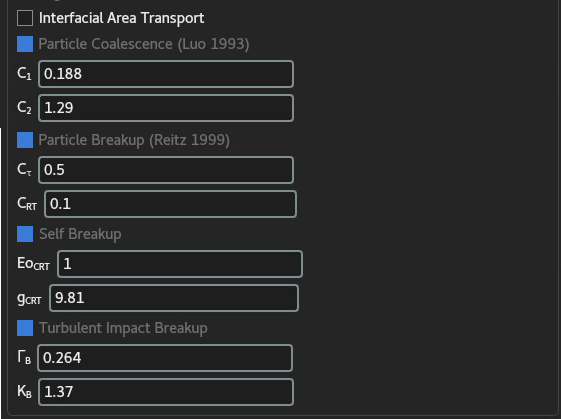
Task: Select the CRT input field with 0.1
Action: (x=170, y=204)
